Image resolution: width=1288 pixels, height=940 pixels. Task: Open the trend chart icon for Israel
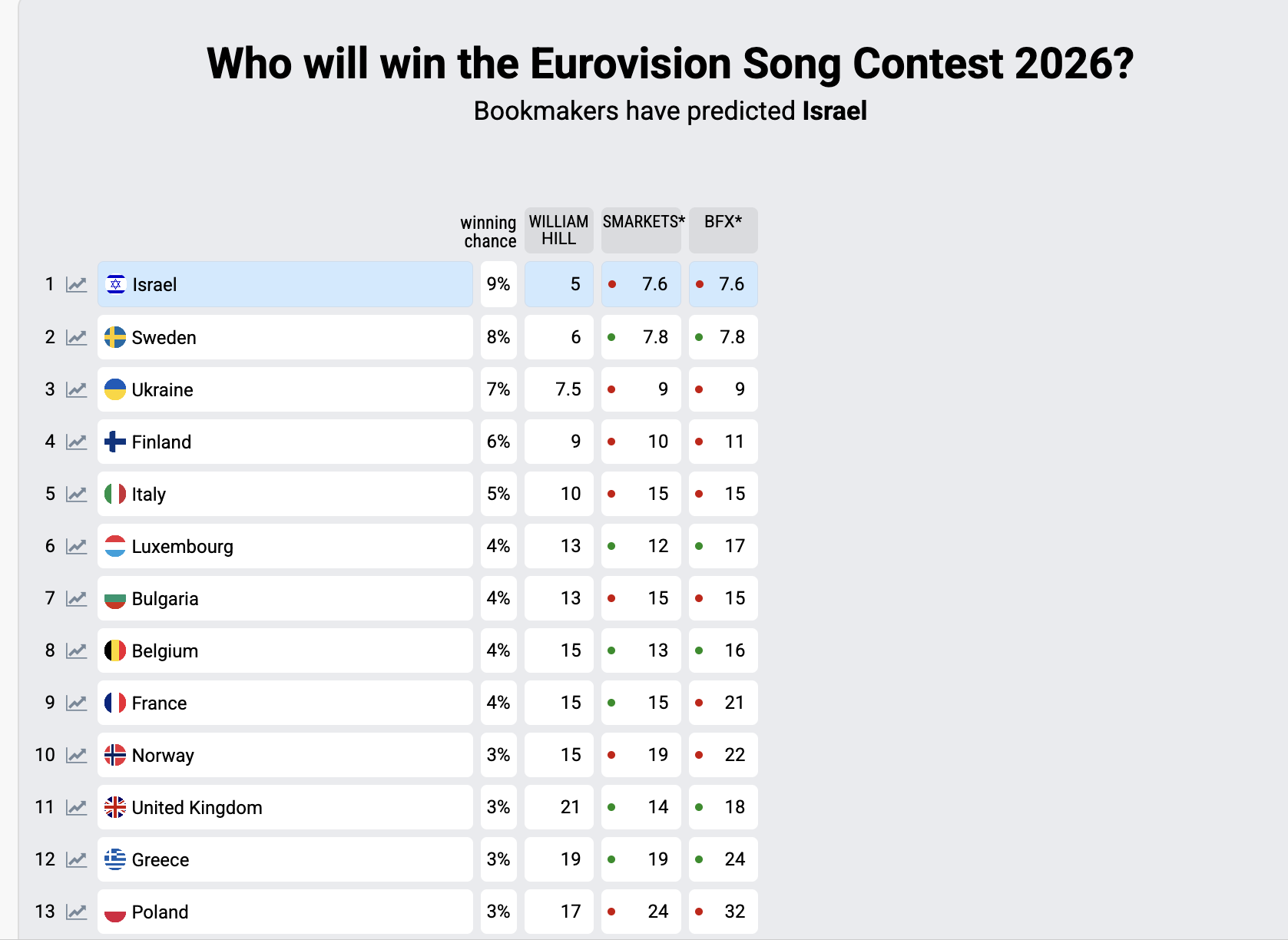pyautogui.click(x=76, y=285)
